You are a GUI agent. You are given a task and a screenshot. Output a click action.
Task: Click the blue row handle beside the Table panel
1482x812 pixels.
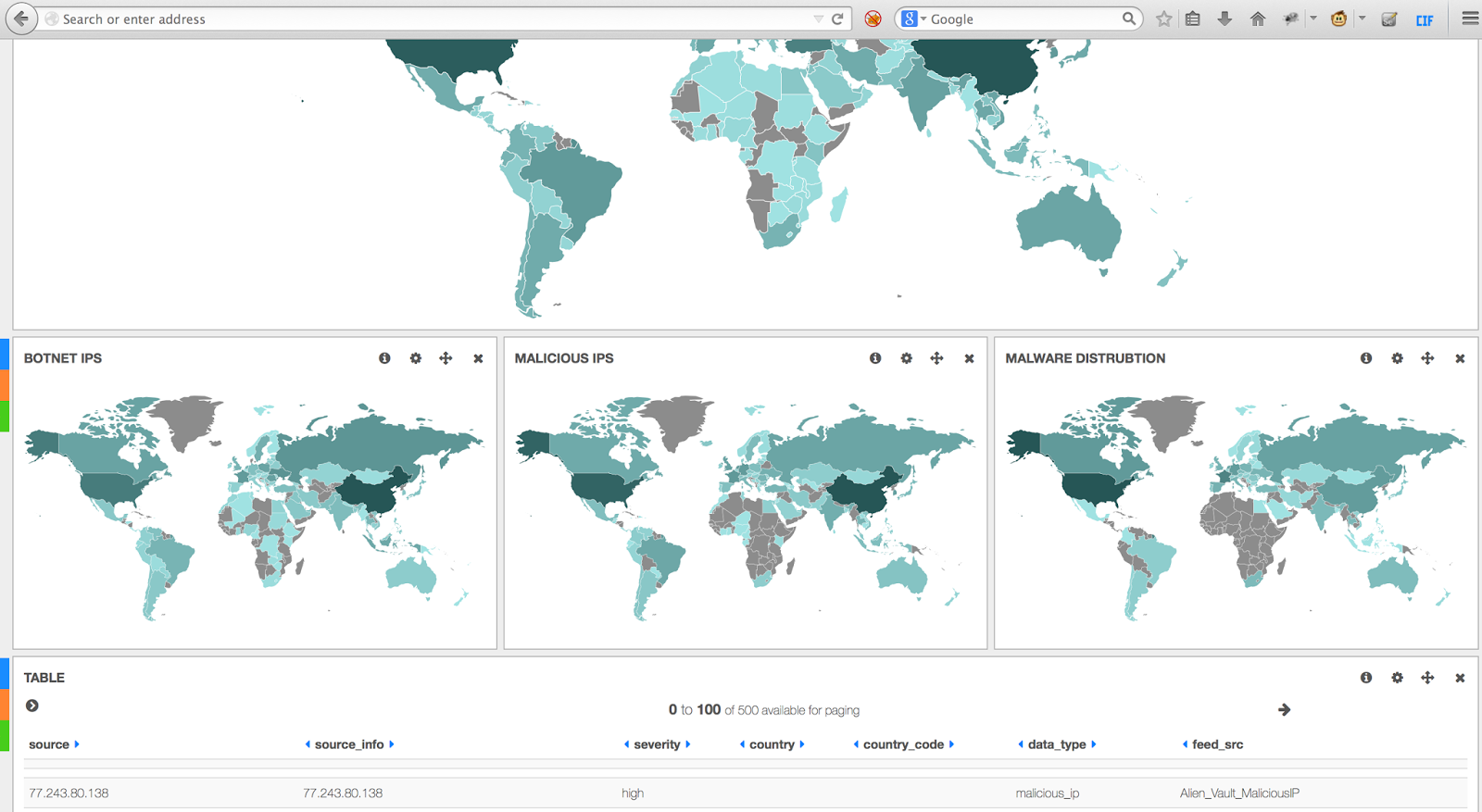click(x=5, y=673)
